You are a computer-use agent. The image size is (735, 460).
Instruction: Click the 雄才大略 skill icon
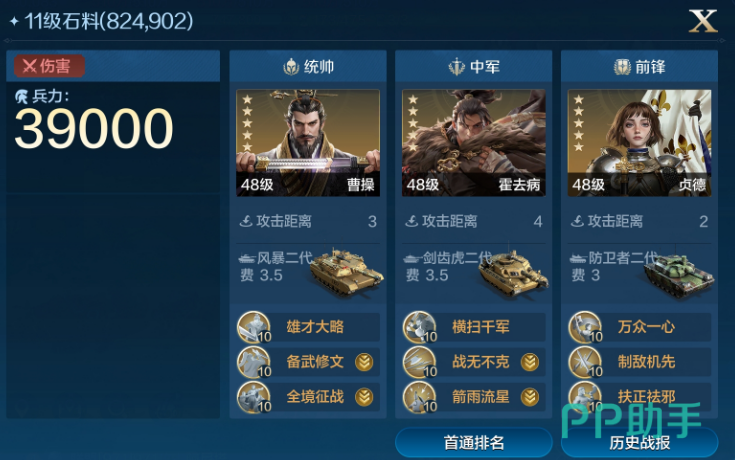(255, 327)
